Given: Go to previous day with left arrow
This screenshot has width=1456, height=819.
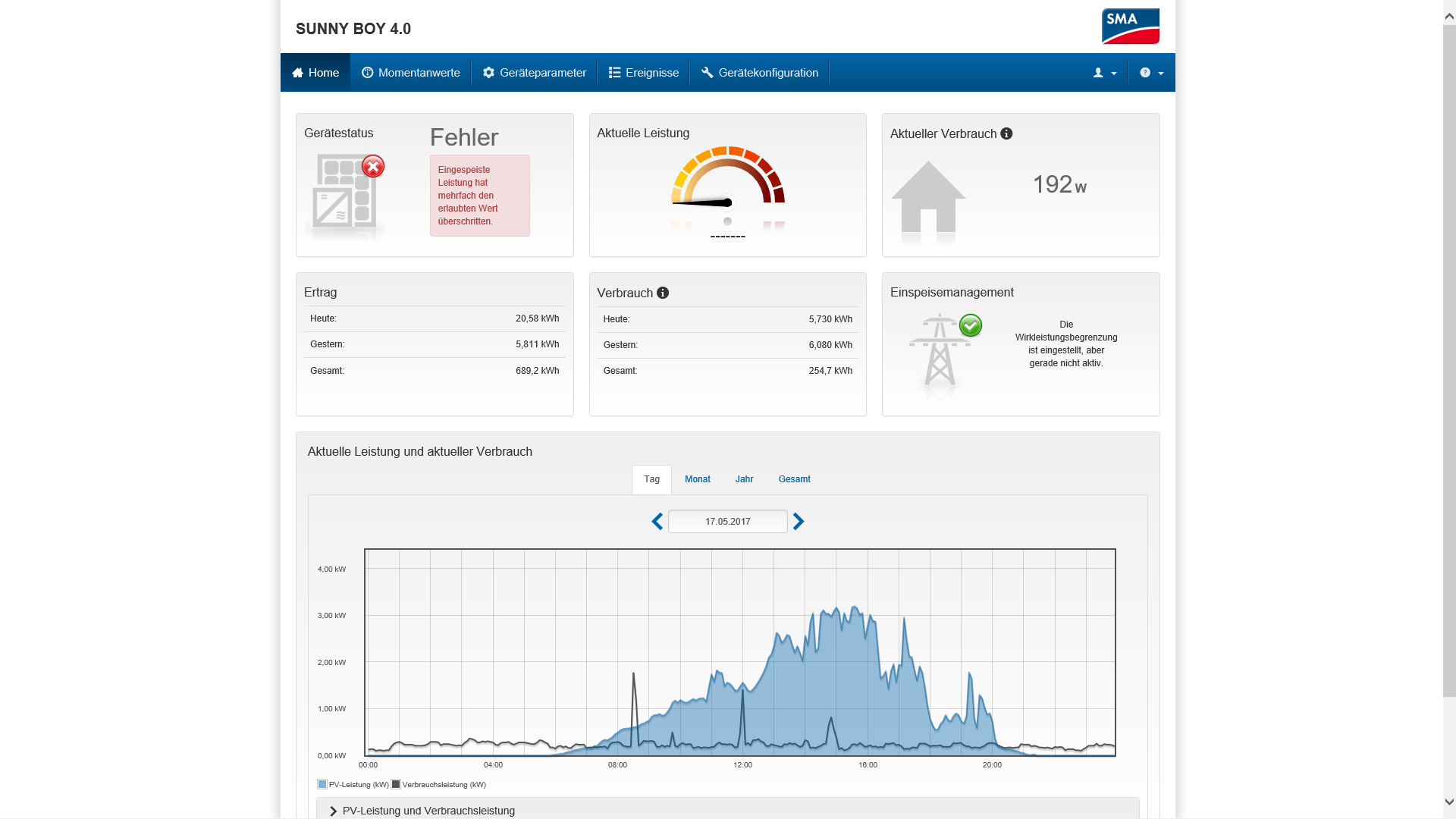Looking at the screenshot, I should click(657, 522).
